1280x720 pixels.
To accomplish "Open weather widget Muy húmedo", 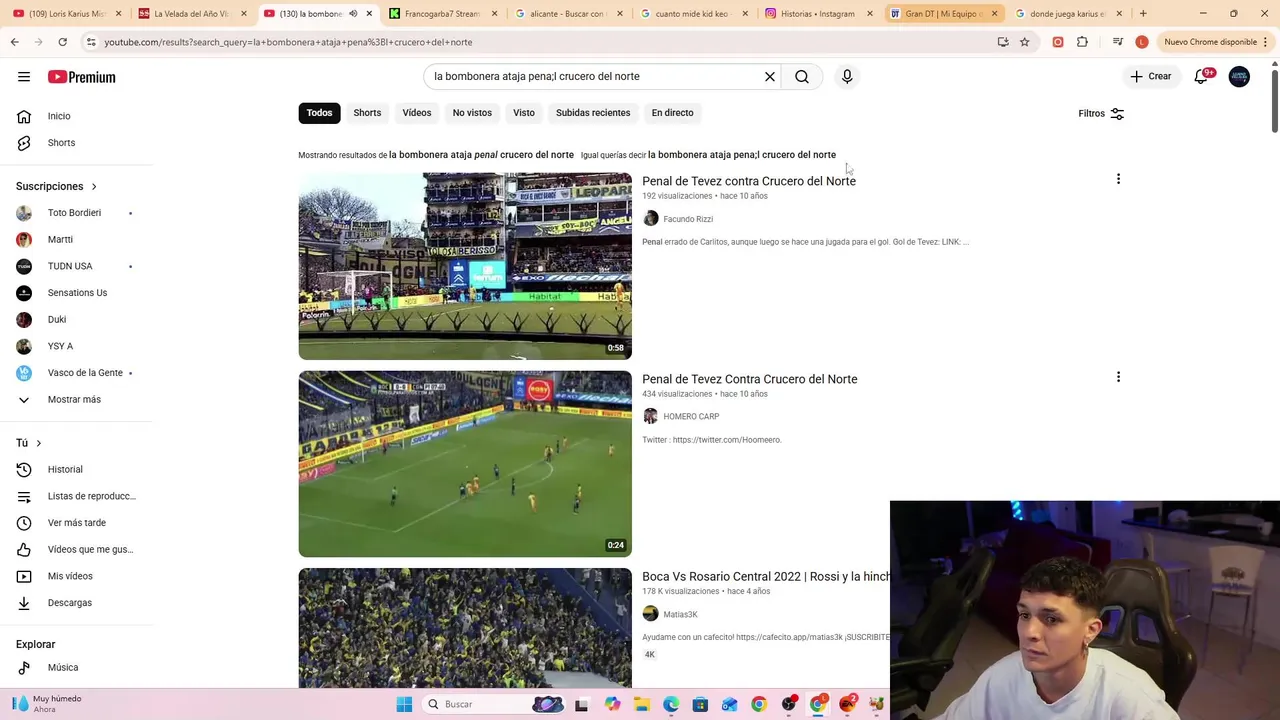I will [x=47, y=704].
